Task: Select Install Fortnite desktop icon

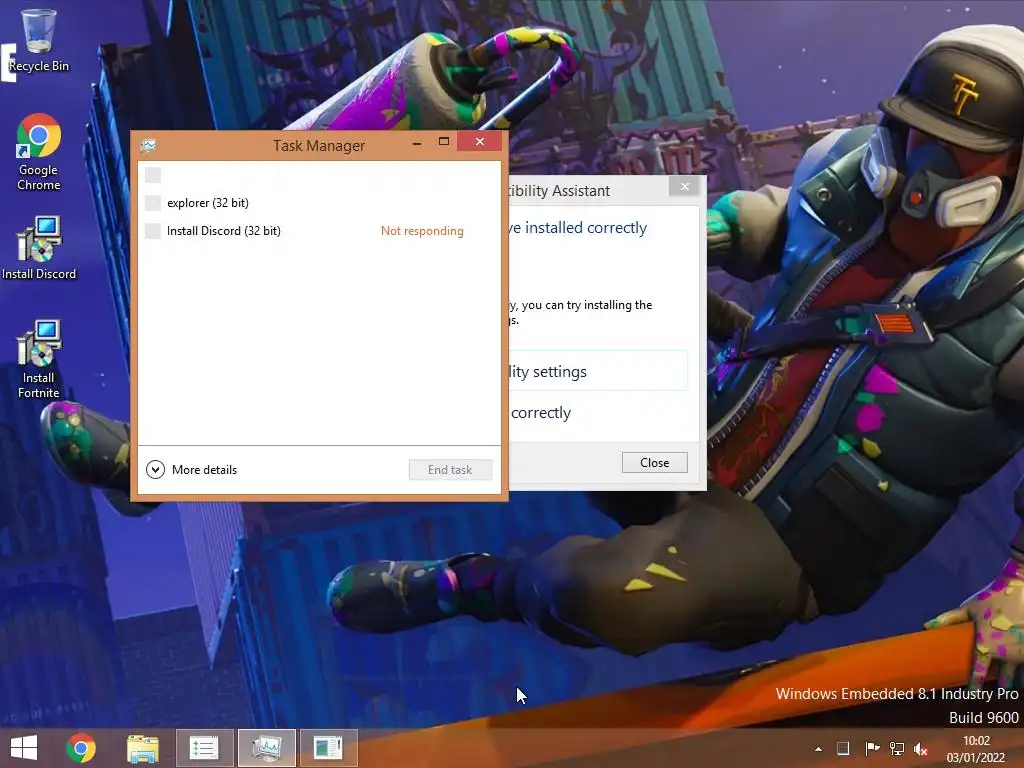Action: click(x=39, y=359)
